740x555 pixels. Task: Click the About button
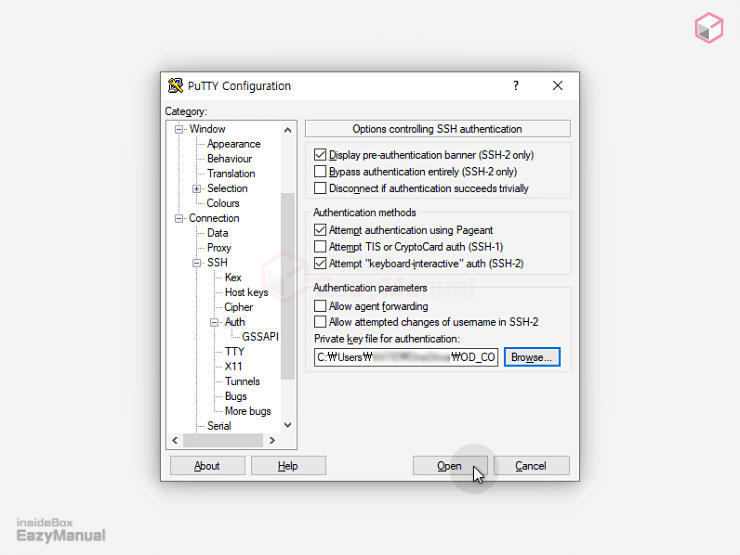tap(207, 466)
